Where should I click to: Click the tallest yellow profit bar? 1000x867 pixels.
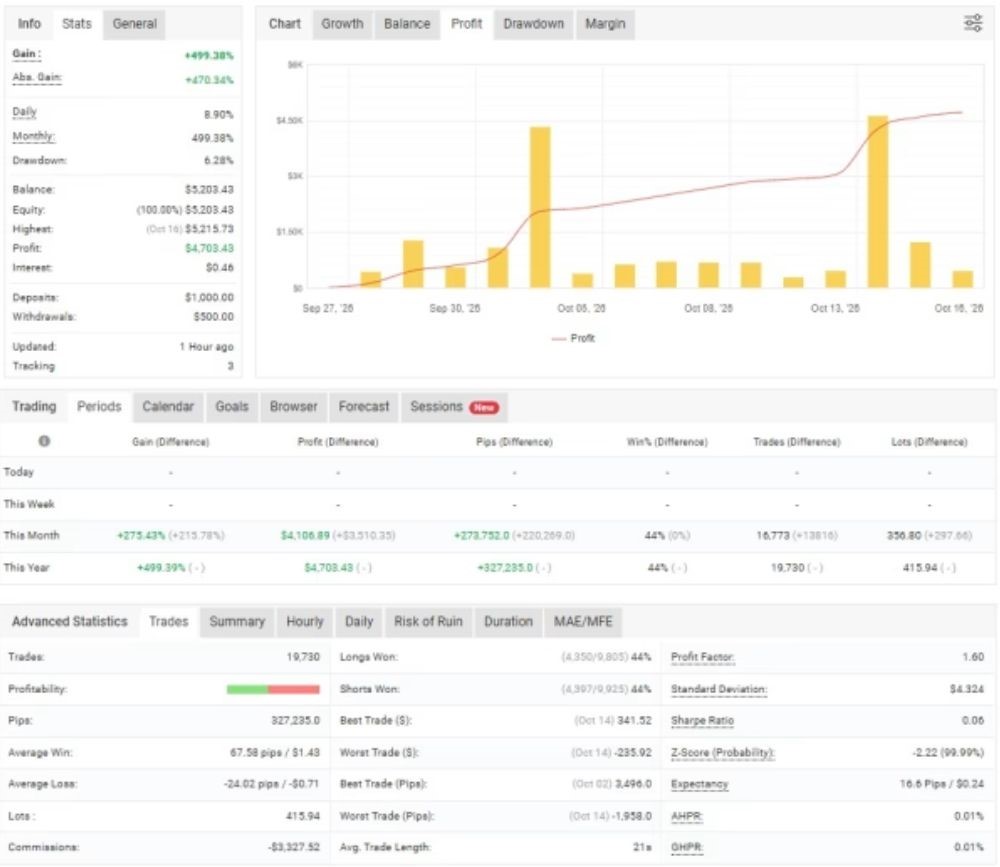(878, 202)
